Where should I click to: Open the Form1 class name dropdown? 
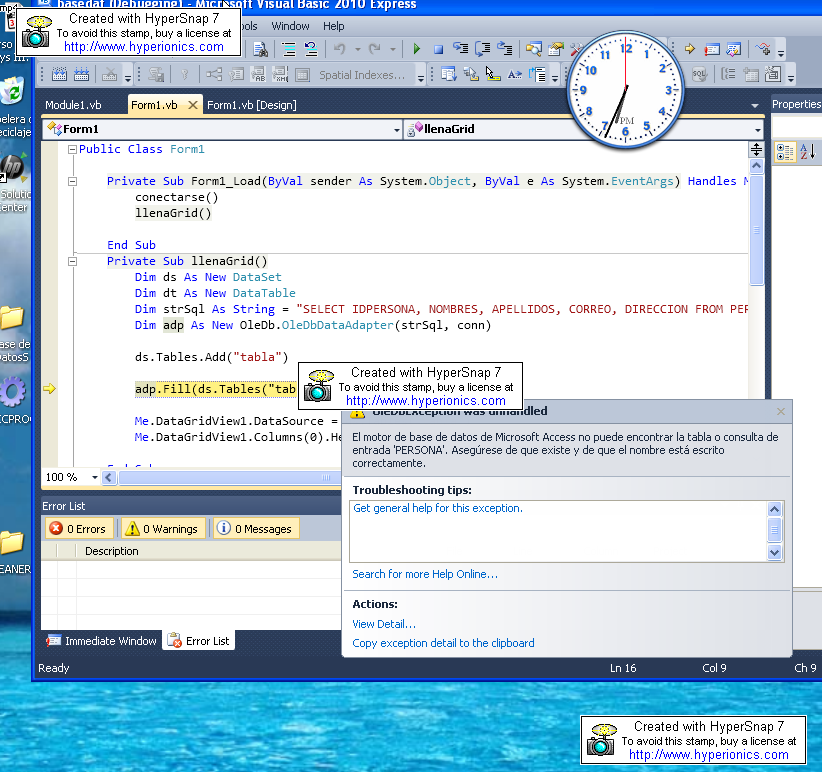pyautogui.click(x=397, y=129)
